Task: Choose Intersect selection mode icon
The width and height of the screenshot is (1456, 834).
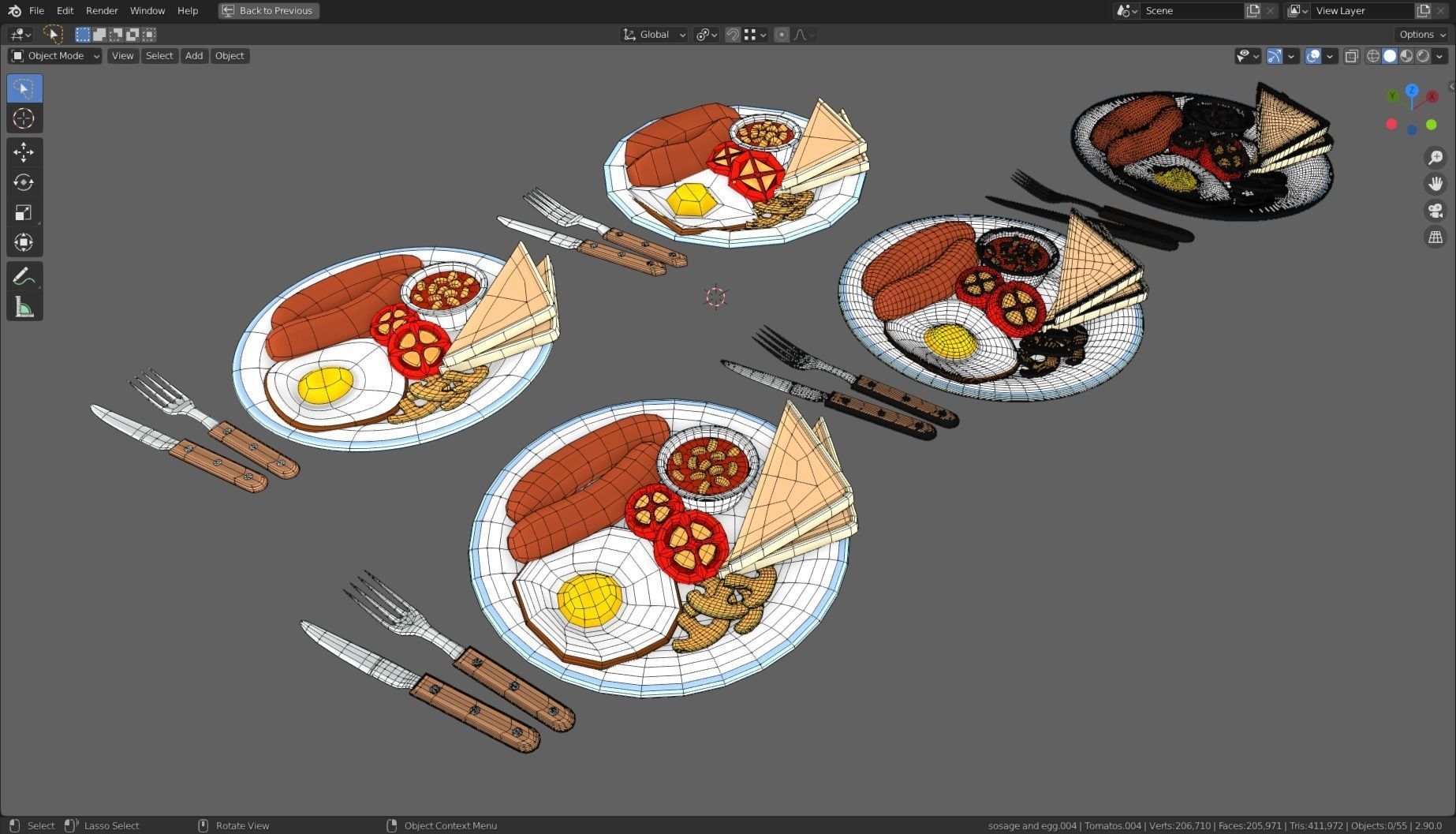Action: click(149, 34)
